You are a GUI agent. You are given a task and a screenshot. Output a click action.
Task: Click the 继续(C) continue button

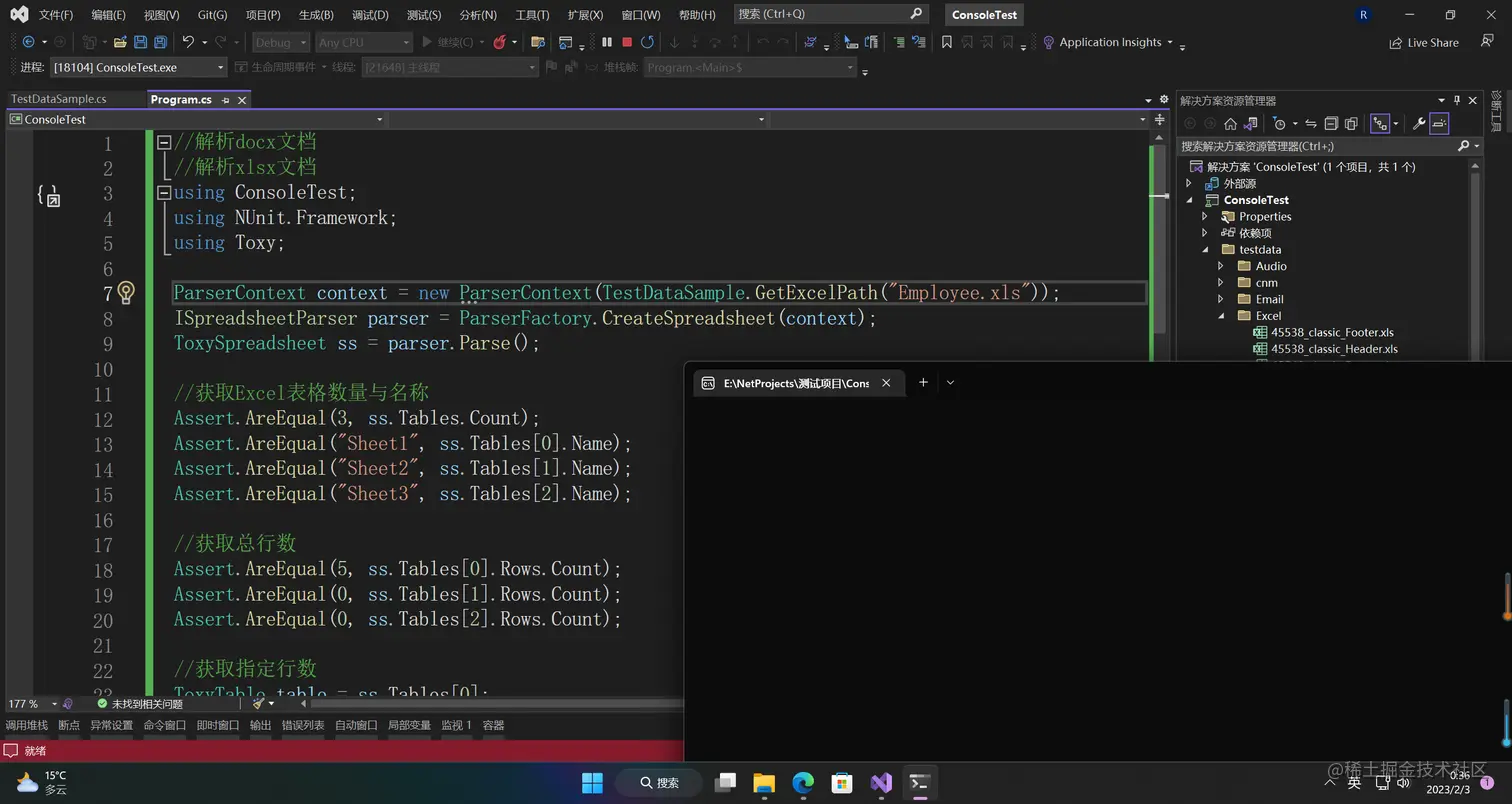click(x=447, y=42)
